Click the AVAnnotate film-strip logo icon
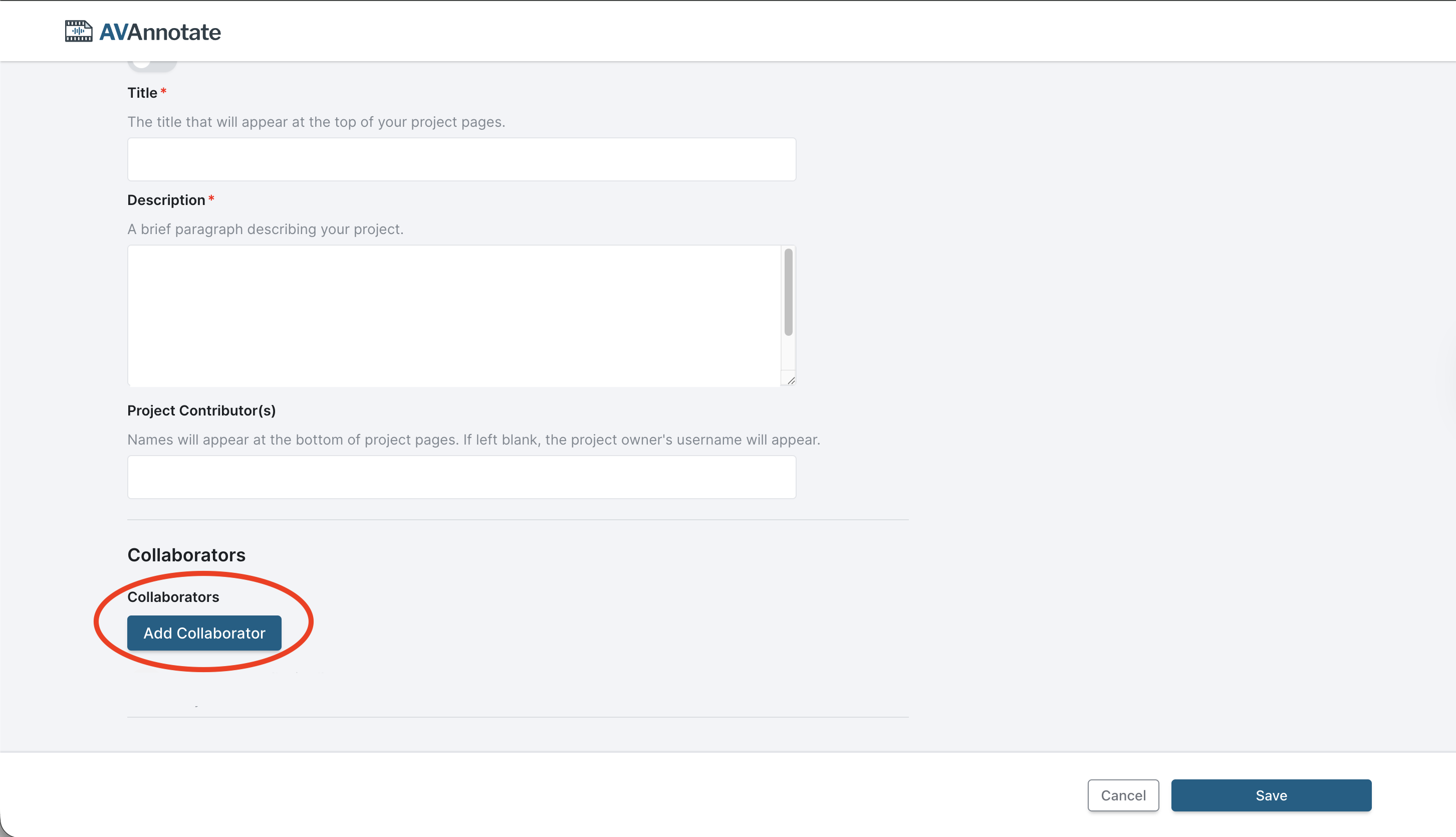Screen dimensions: 1456x837 tap(78, 31)
